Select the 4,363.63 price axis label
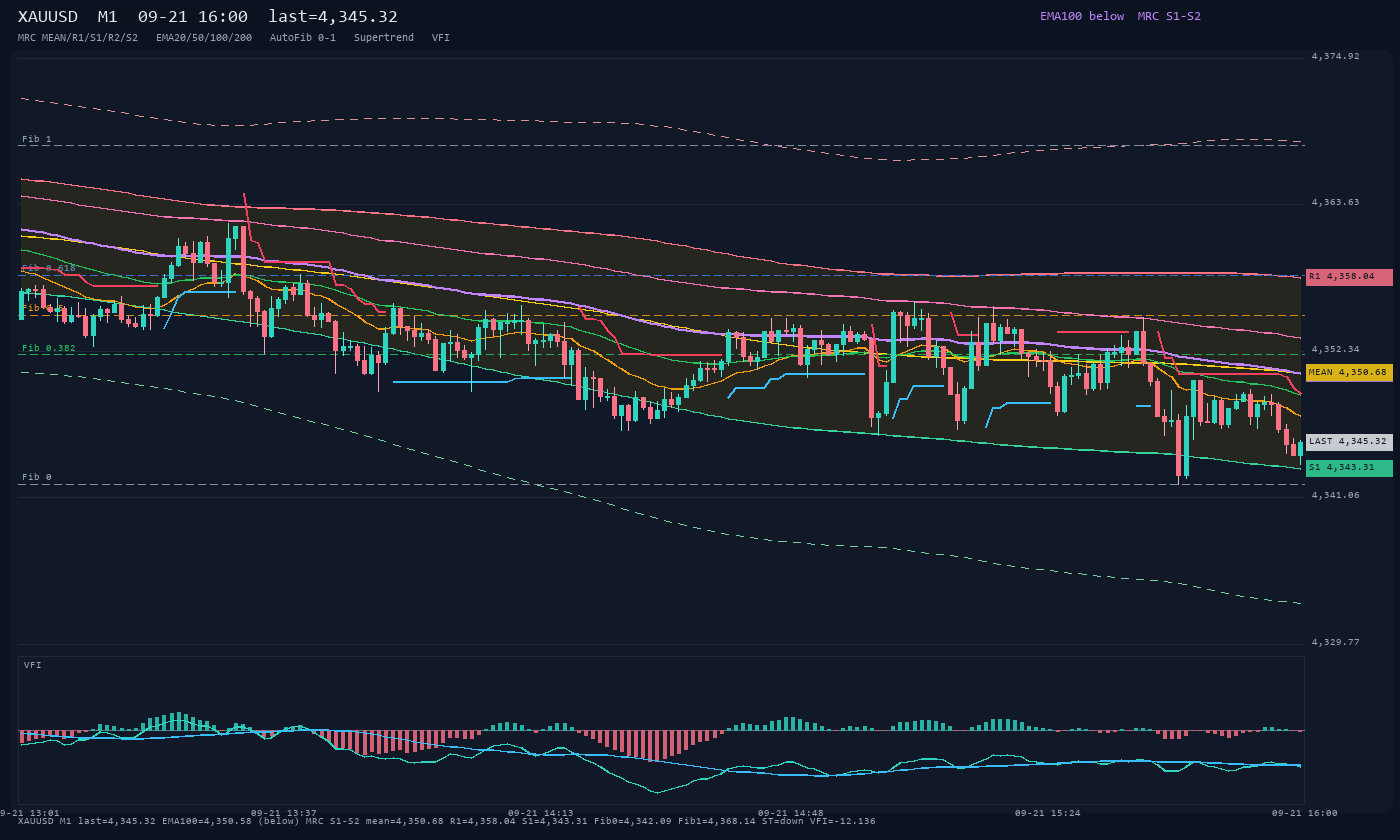The width and height of the screenshot is (1400, 840). click(1336, 202)
